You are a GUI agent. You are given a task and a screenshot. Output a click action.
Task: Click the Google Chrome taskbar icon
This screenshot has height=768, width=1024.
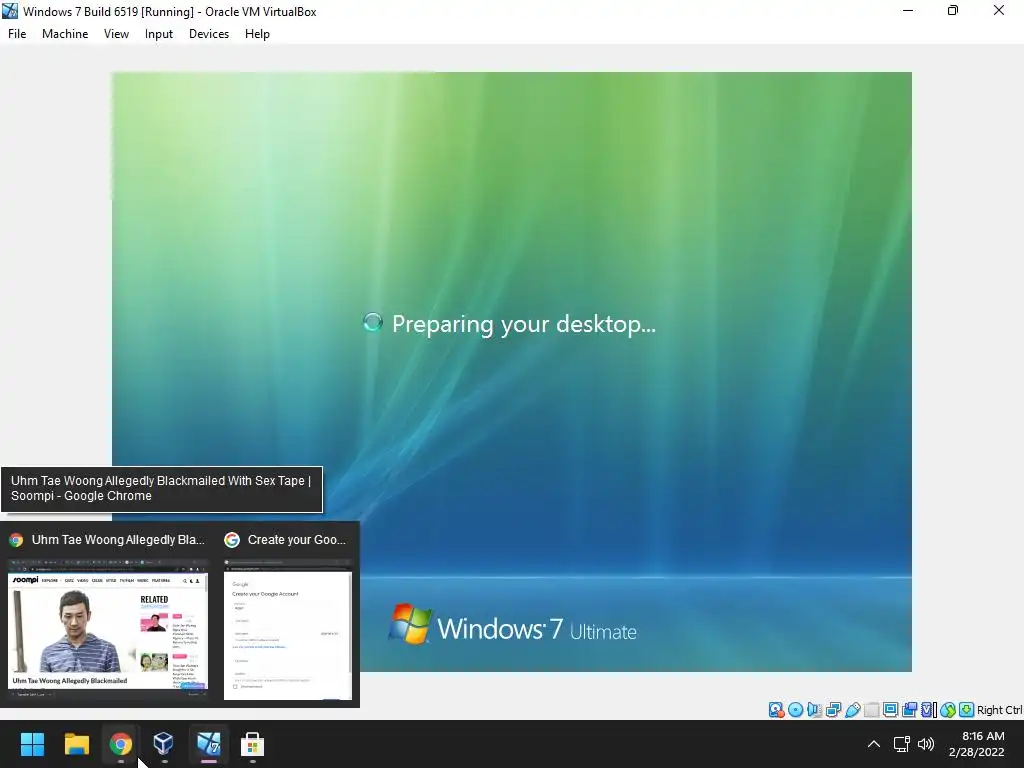point(120,744)
